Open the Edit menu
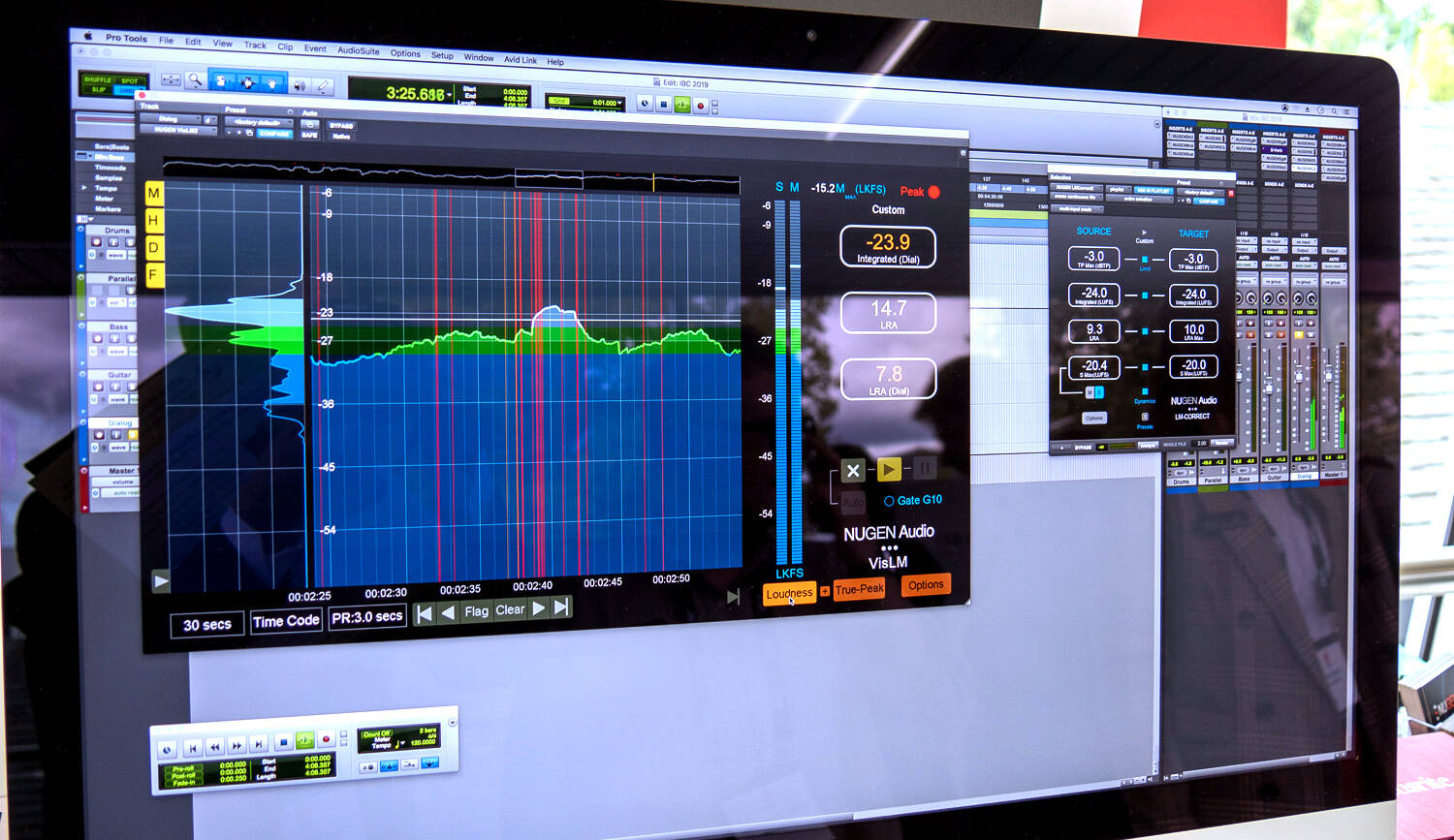Image resolution: width=1454 pixels, height=840 pixels. pos(193,42)
